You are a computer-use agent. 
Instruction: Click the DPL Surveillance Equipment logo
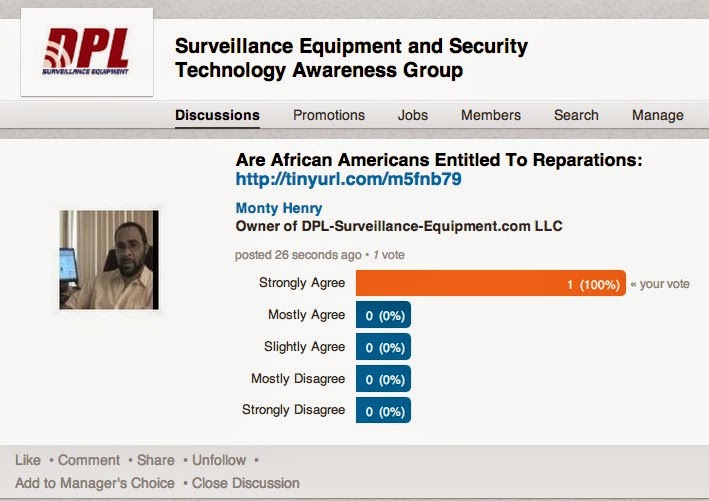click(x=87, y=52)
